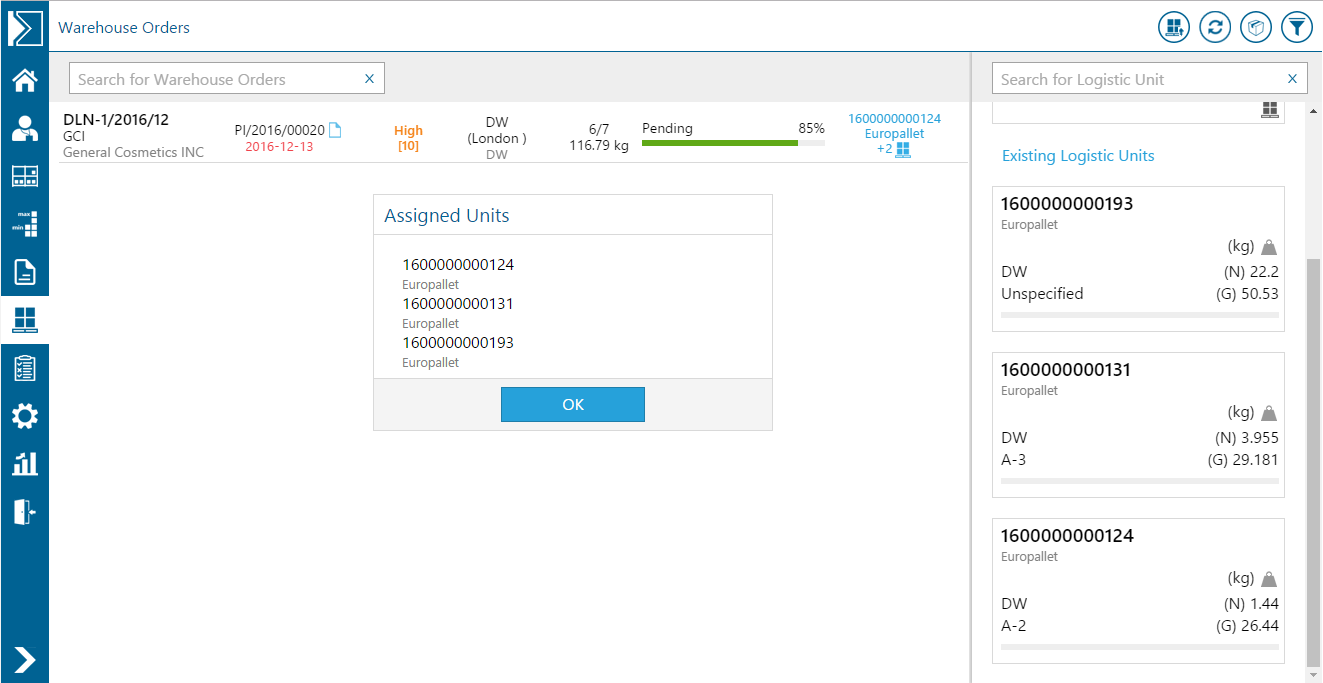Open the bar chart reports icon
1323x683 pixels.
pos(24,464)
